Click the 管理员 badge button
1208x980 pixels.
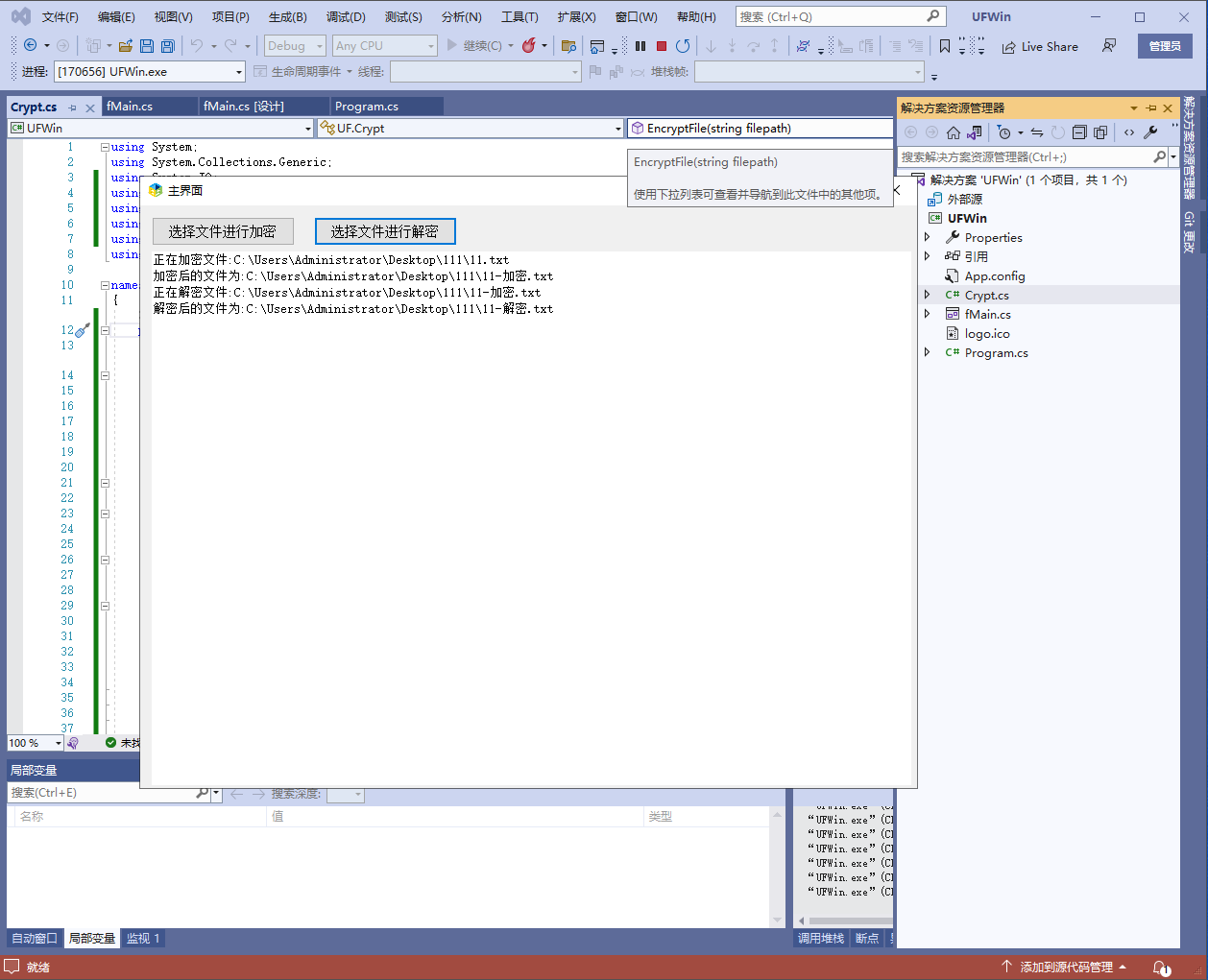click(1165, 46)
